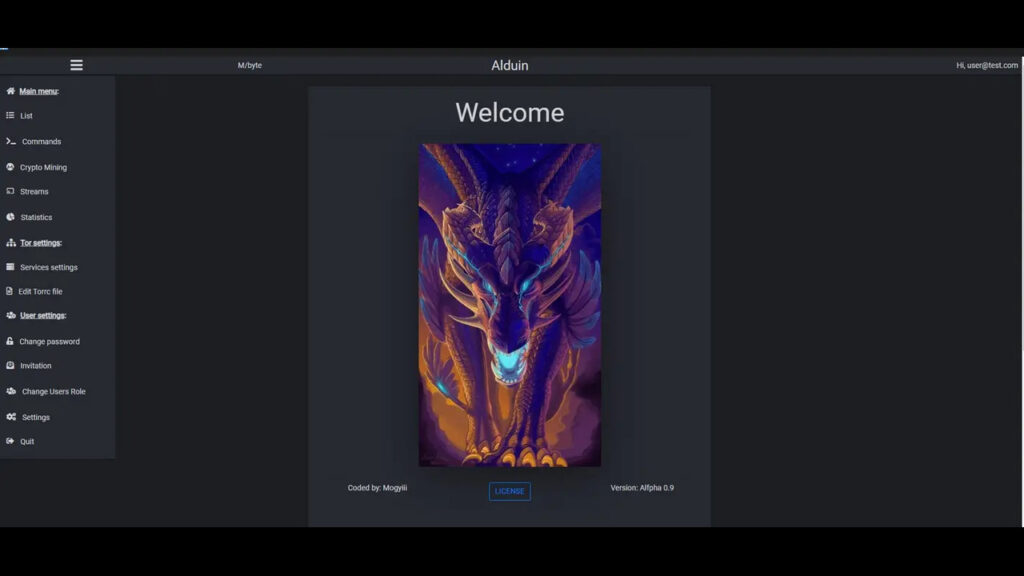
Task: Click the Welcome heading
Action: [509, 112]
